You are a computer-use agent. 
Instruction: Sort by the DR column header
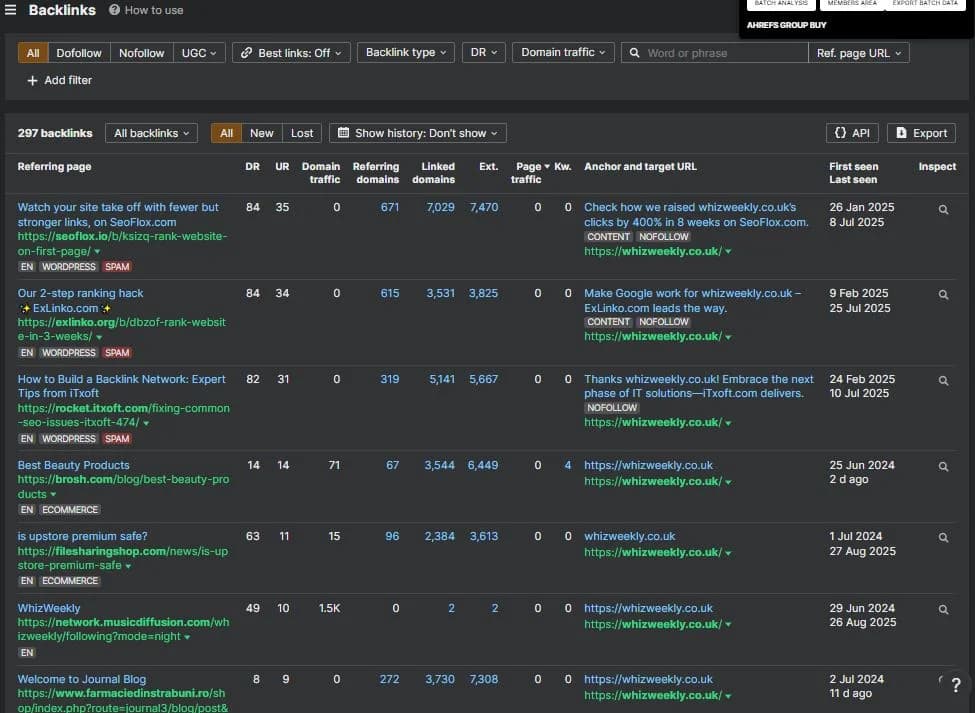[x=252, y=167]
